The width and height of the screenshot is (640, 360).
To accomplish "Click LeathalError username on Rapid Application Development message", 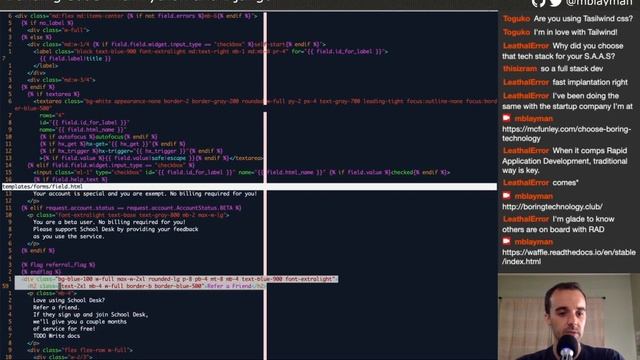I will pyautogui.click(x=526, y=151).
